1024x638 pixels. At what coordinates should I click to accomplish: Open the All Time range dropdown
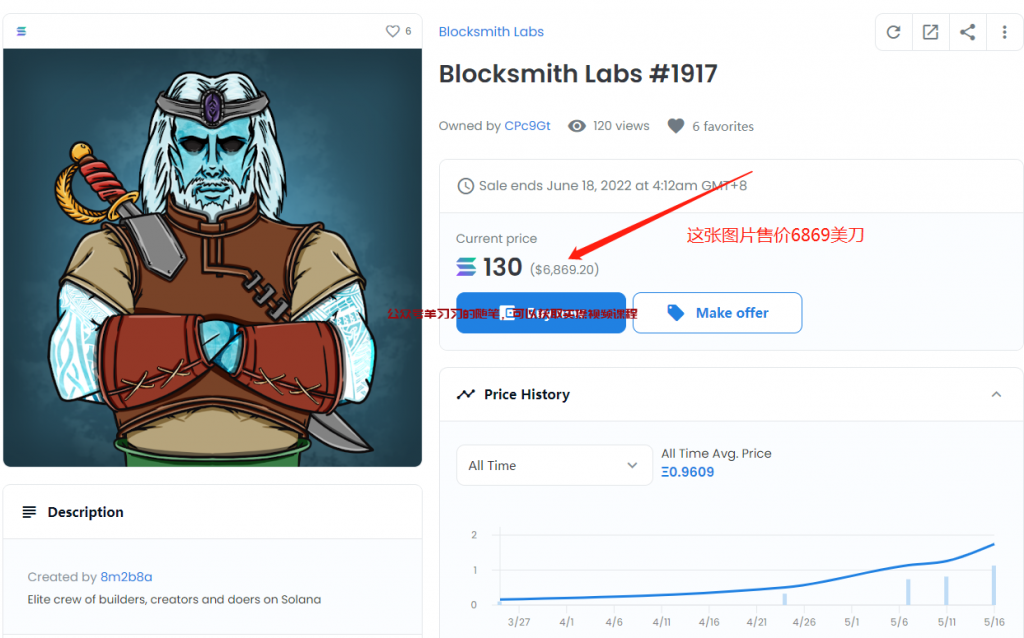pyautogui.click(x=553, y=465)
